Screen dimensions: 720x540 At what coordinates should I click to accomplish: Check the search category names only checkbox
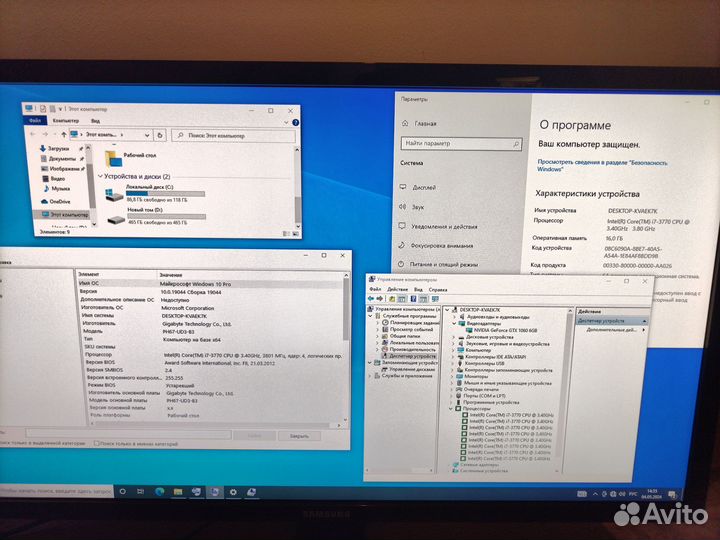pyautogui.click(x=96, y=444)
